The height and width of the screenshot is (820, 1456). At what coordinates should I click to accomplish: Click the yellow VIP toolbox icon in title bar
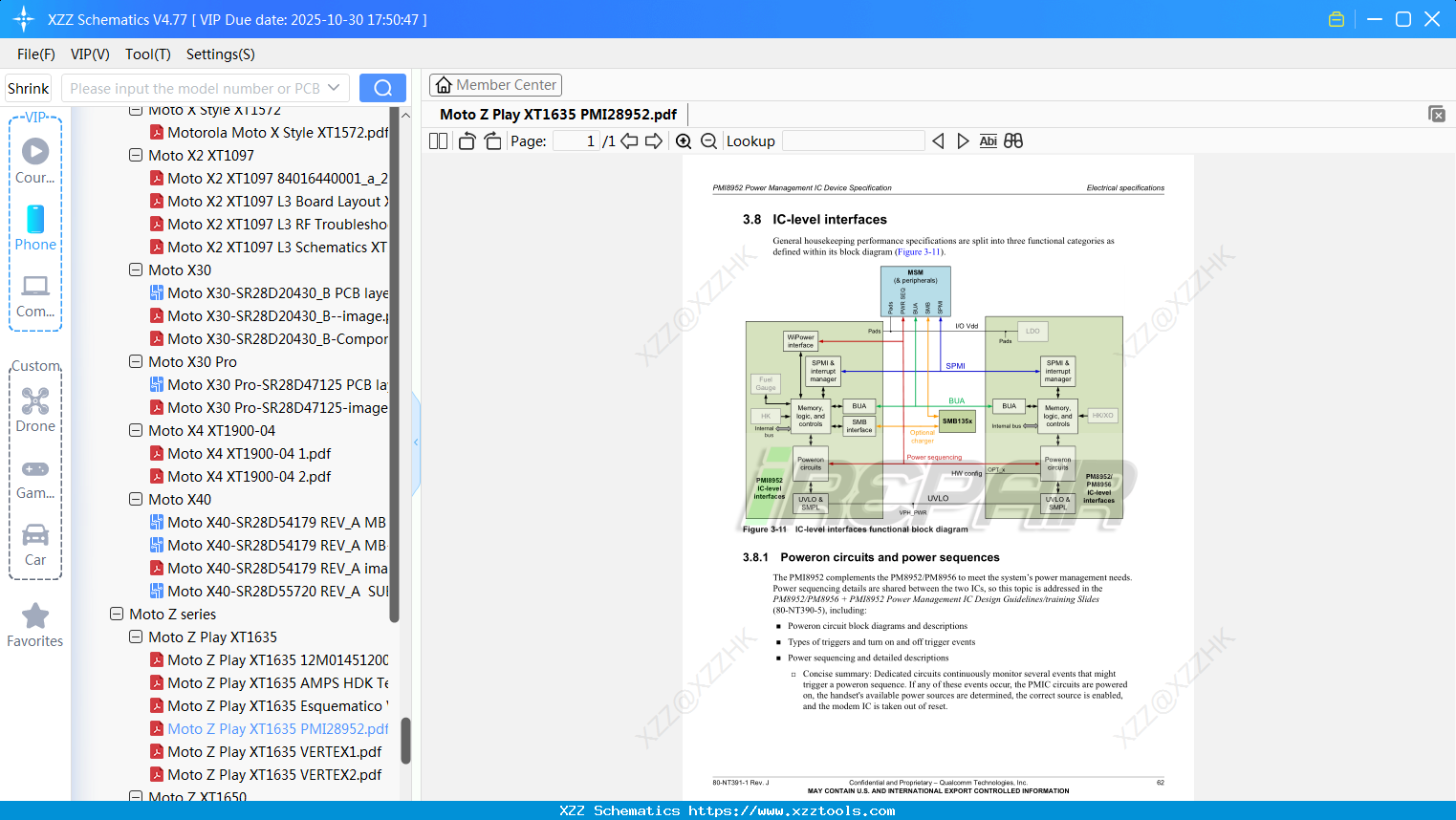click(1336, 19)
